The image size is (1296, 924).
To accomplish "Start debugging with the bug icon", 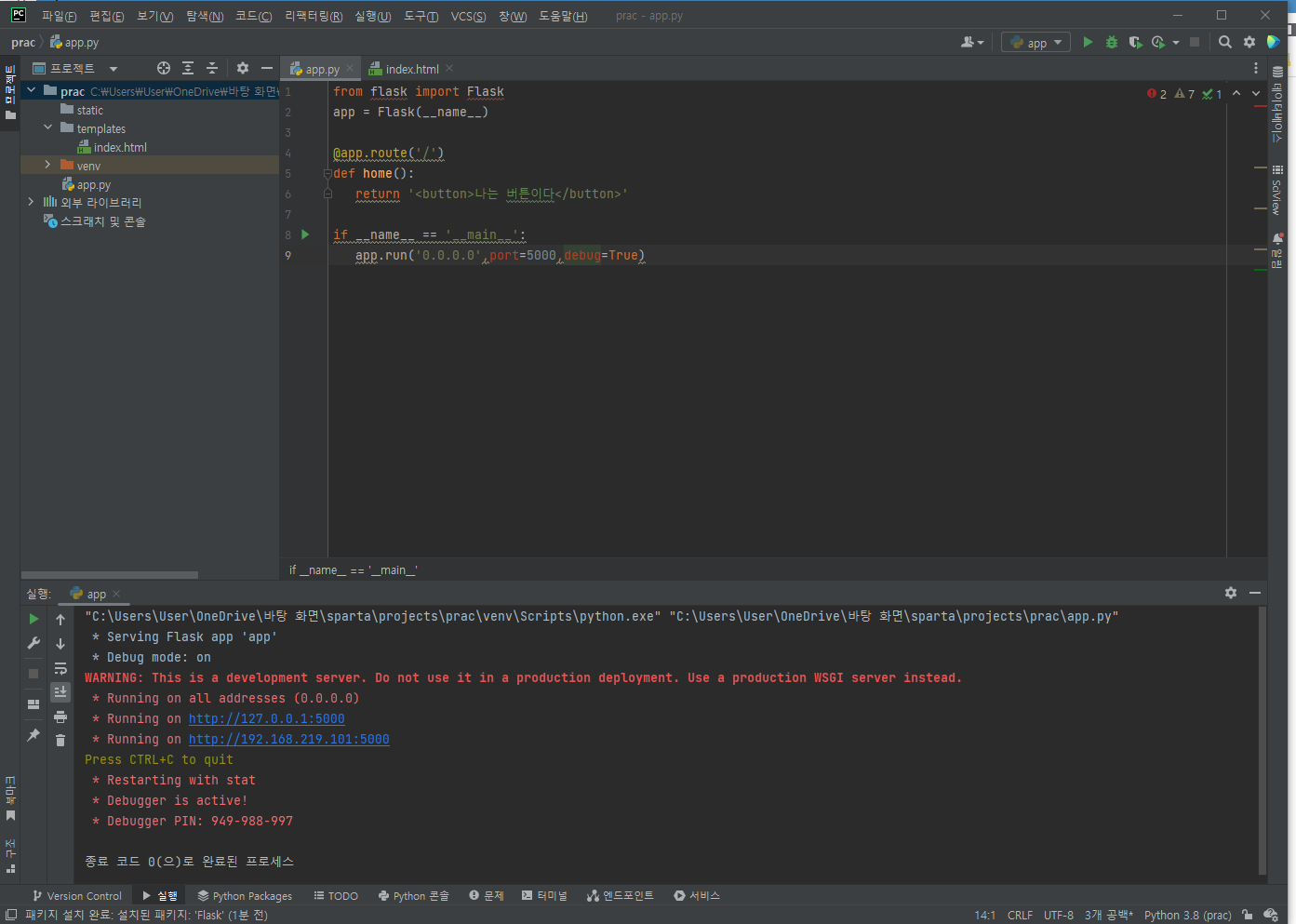I will click(x=1111, y=42).
